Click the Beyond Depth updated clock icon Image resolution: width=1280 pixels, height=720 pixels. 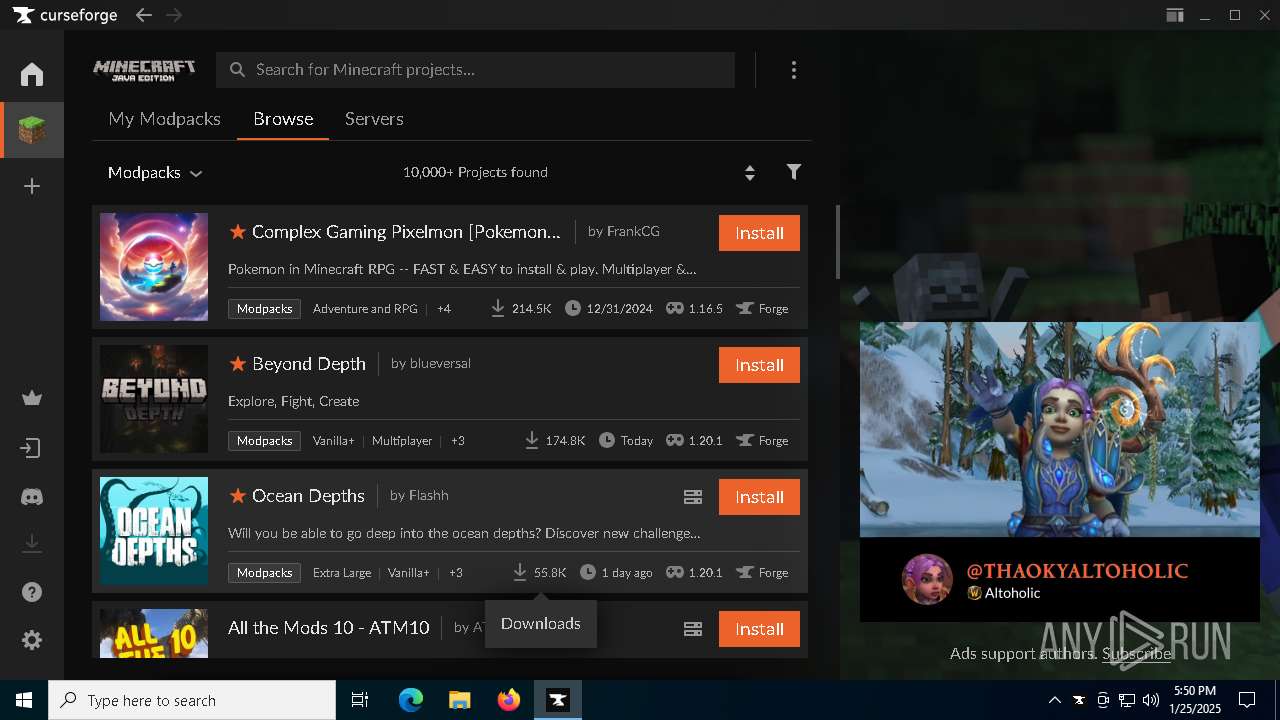[607, 440]
